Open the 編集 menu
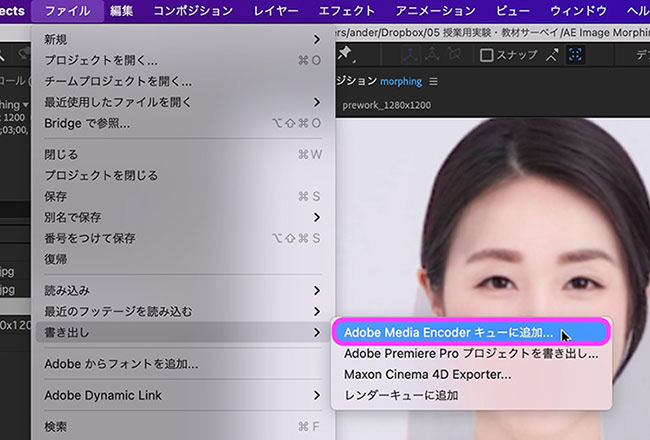The width and height of the screenshot is (650, 440). (x=121, y=11)
